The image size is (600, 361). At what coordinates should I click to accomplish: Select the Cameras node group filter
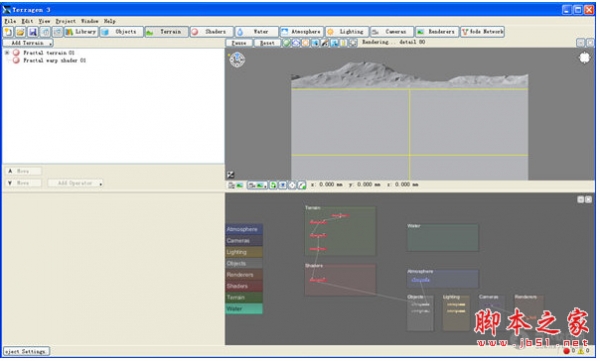pos(244,241)
